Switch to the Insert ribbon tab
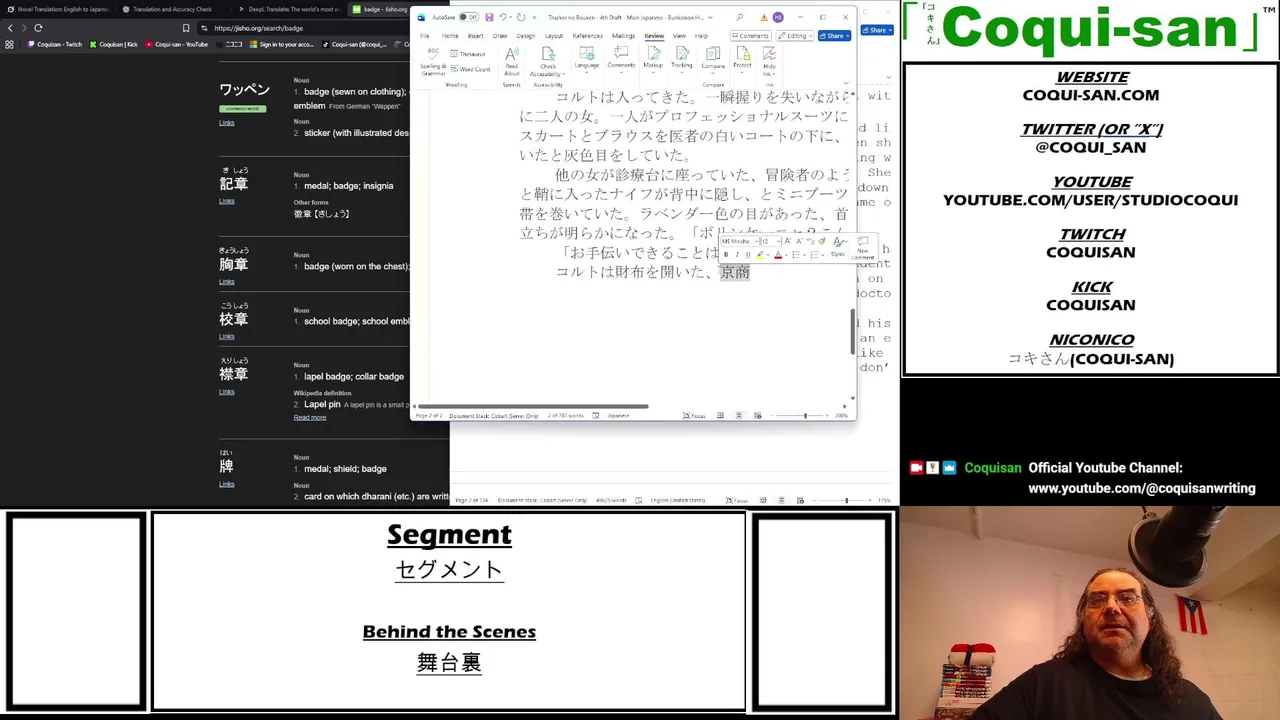1280x720 pixels. (475, 36)
